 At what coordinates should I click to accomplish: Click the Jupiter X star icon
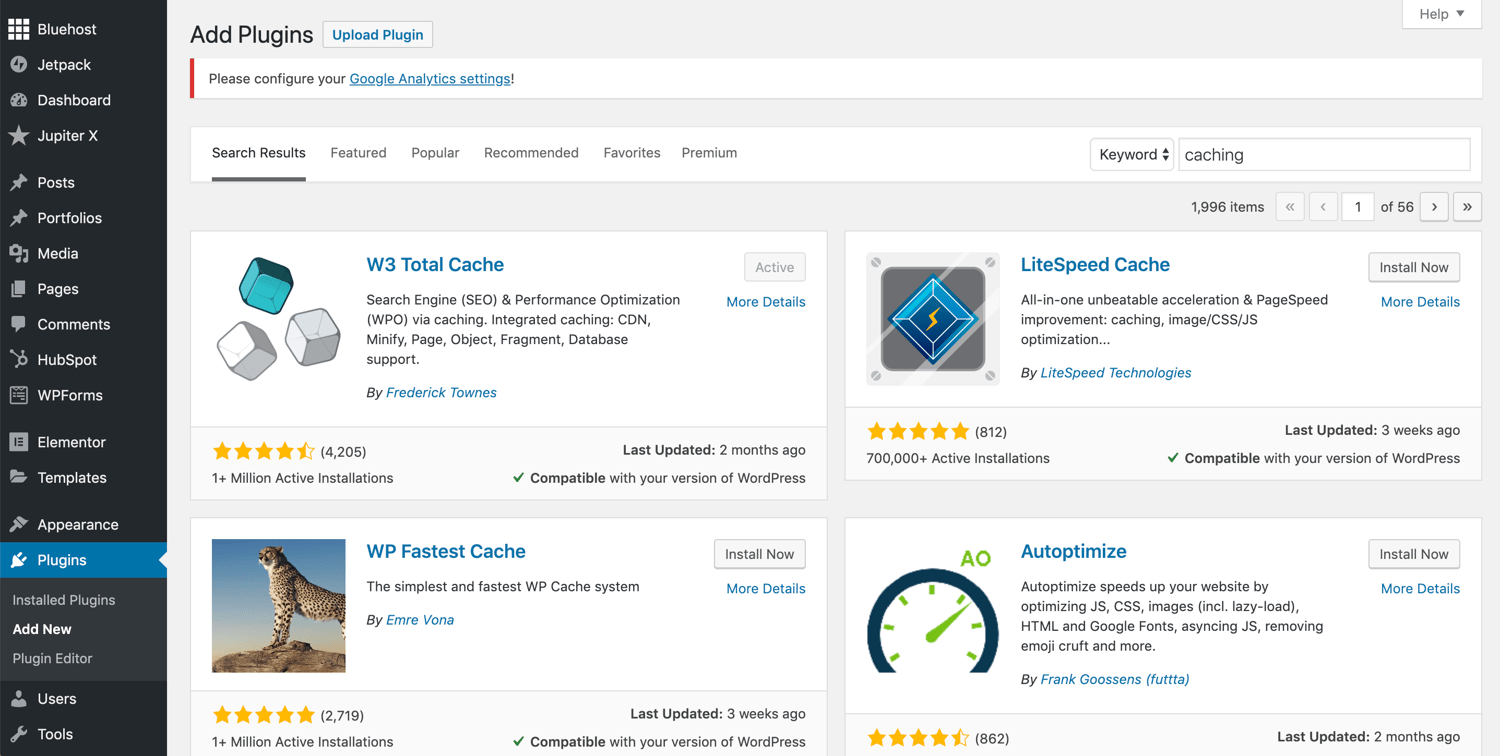[x=18, y=136]
